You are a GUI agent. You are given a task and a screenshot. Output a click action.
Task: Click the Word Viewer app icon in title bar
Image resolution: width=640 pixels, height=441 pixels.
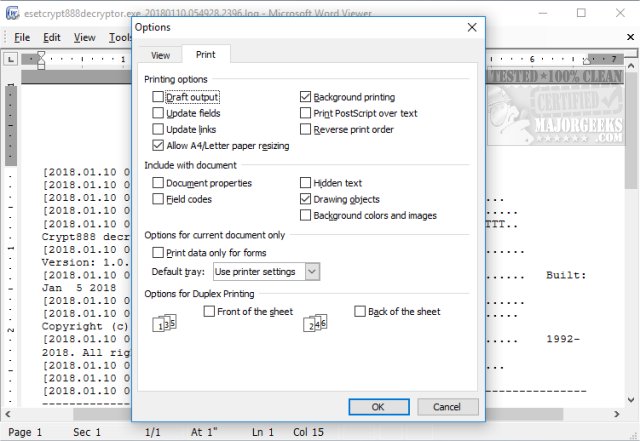coord(13,13)
